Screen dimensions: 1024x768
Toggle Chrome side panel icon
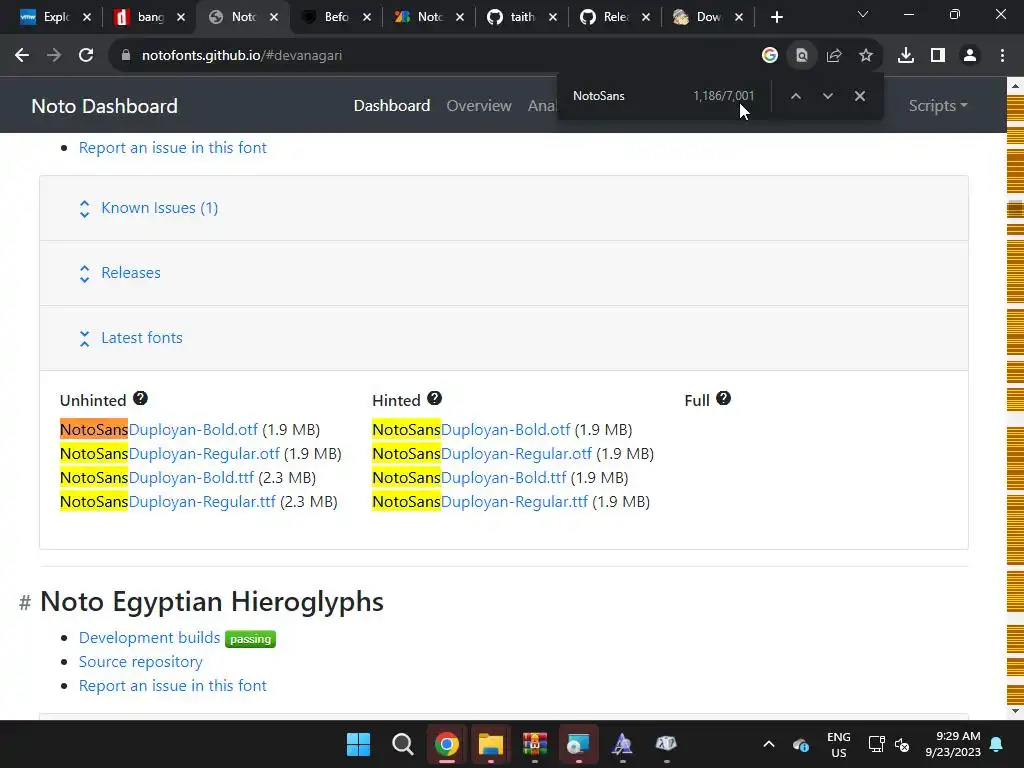(938, 56)
